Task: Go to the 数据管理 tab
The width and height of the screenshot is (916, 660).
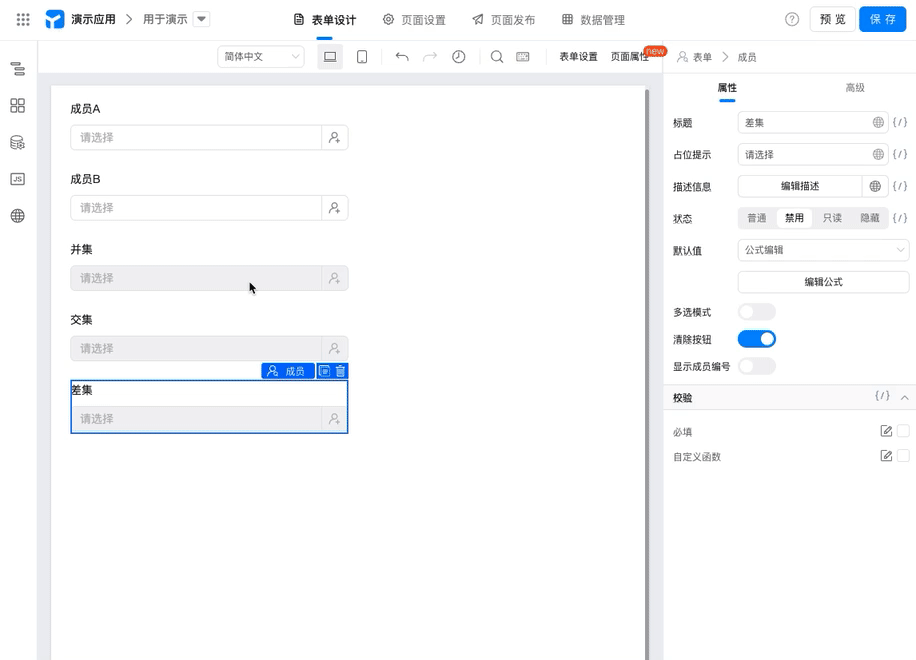Action: click(594, 20)
